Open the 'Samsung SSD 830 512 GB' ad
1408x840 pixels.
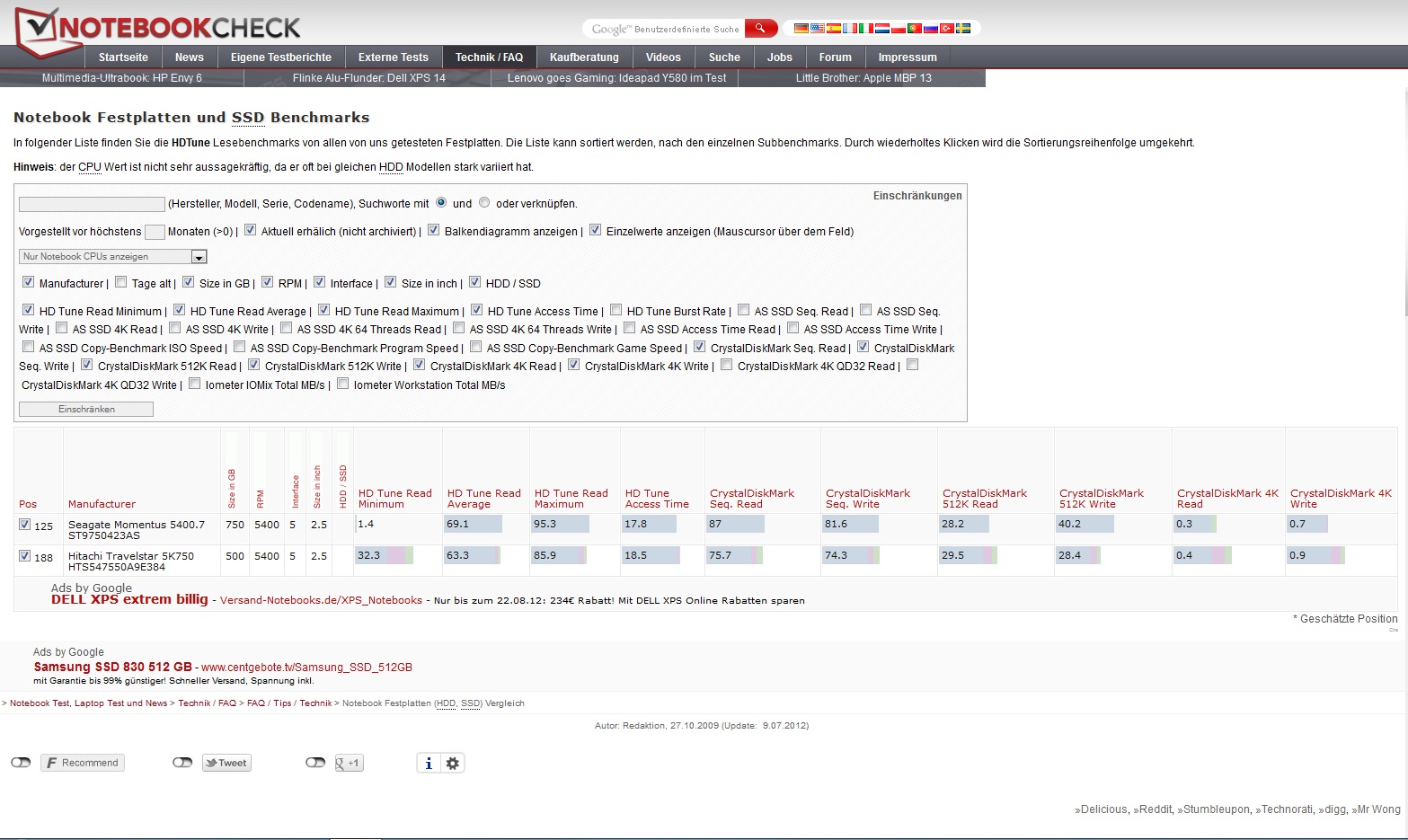113,667
